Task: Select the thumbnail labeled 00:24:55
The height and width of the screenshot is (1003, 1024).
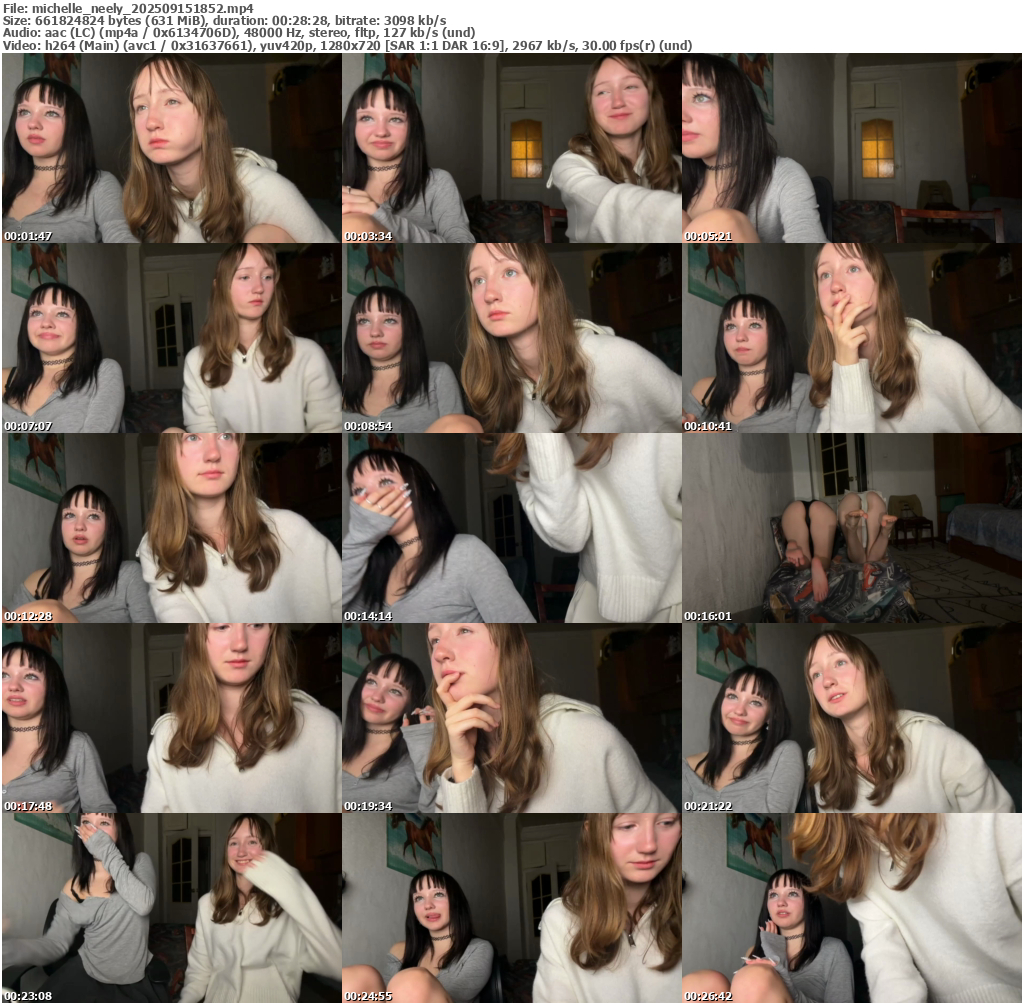Action: pyautogui.click(x=512, y=908)
